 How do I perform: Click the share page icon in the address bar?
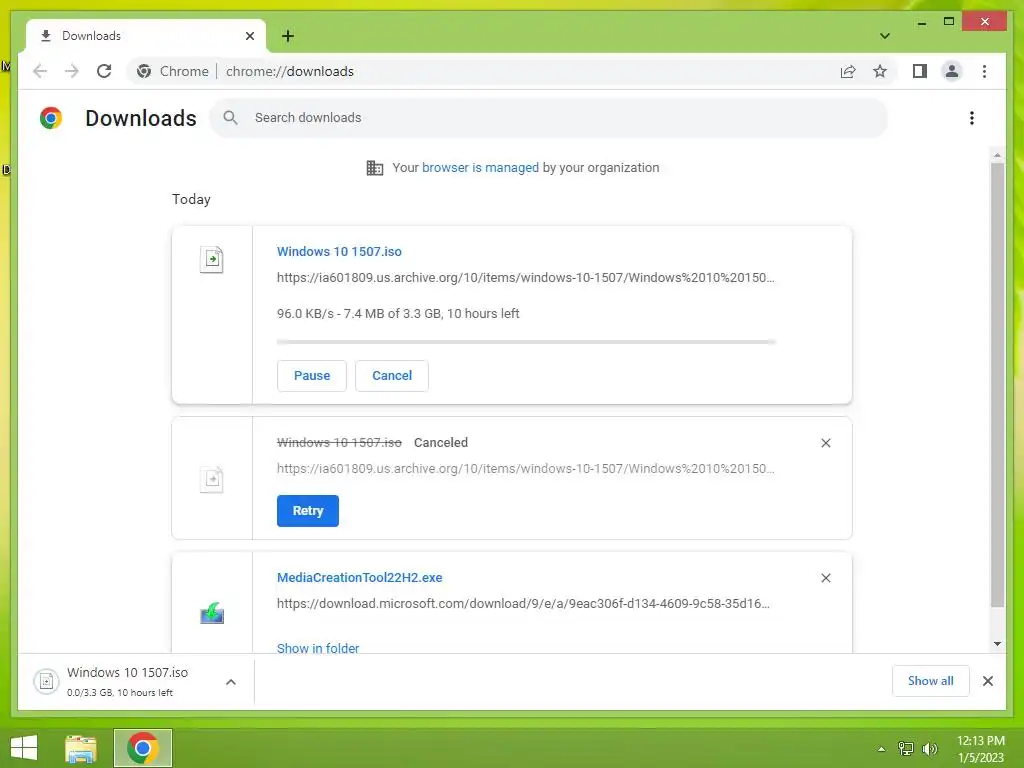click(x=848, y=71)
